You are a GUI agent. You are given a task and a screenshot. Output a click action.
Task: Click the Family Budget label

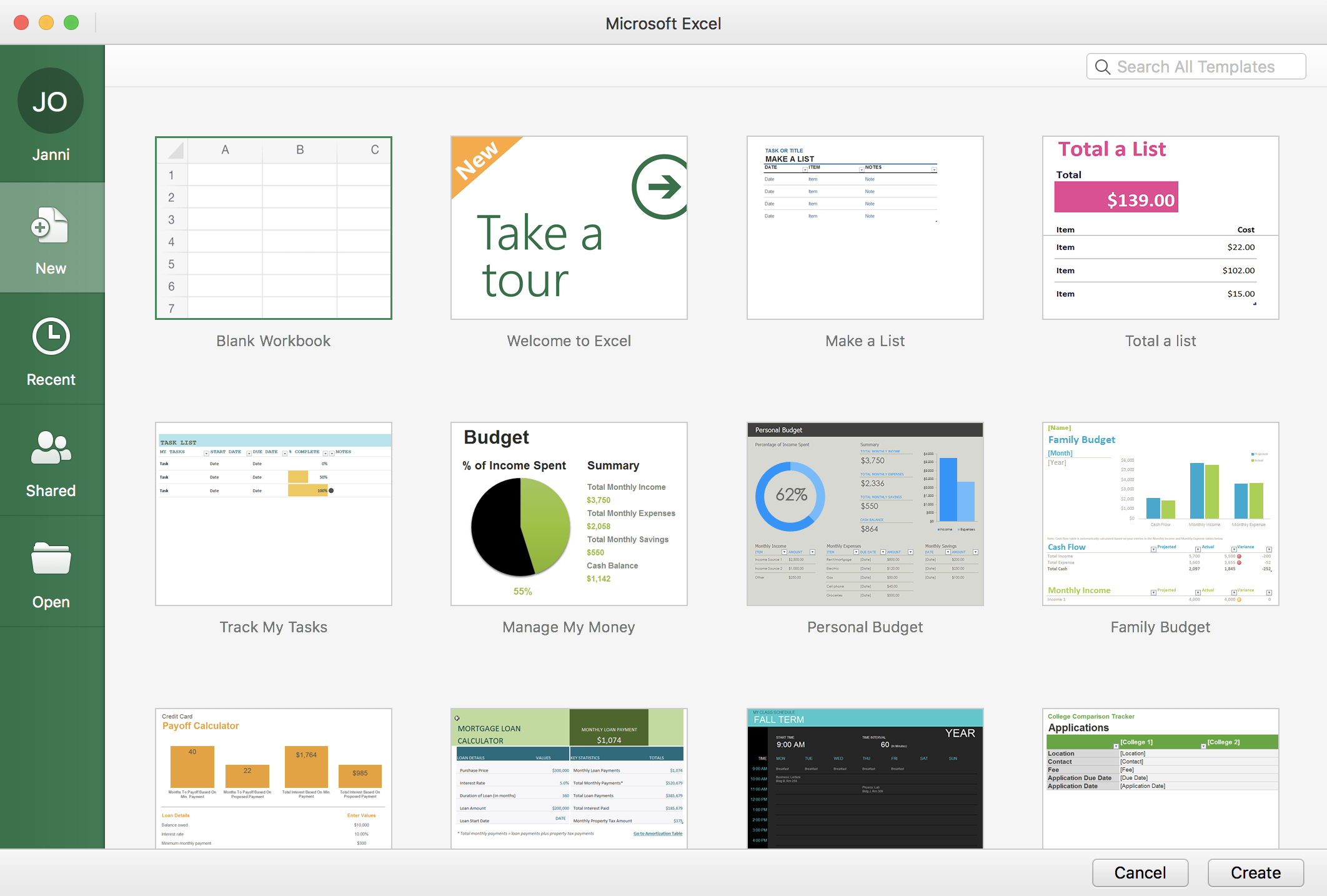(1161, 627)
